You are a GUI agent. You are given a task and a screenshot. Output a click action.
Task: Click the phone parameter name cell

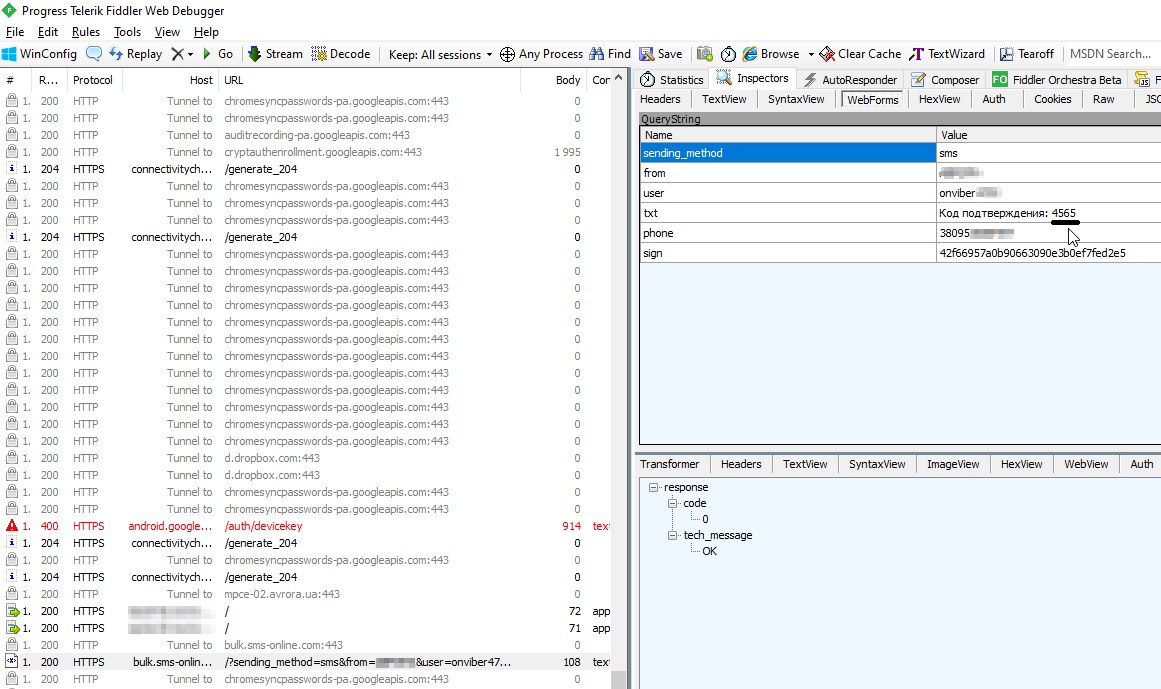pos(788,233)
